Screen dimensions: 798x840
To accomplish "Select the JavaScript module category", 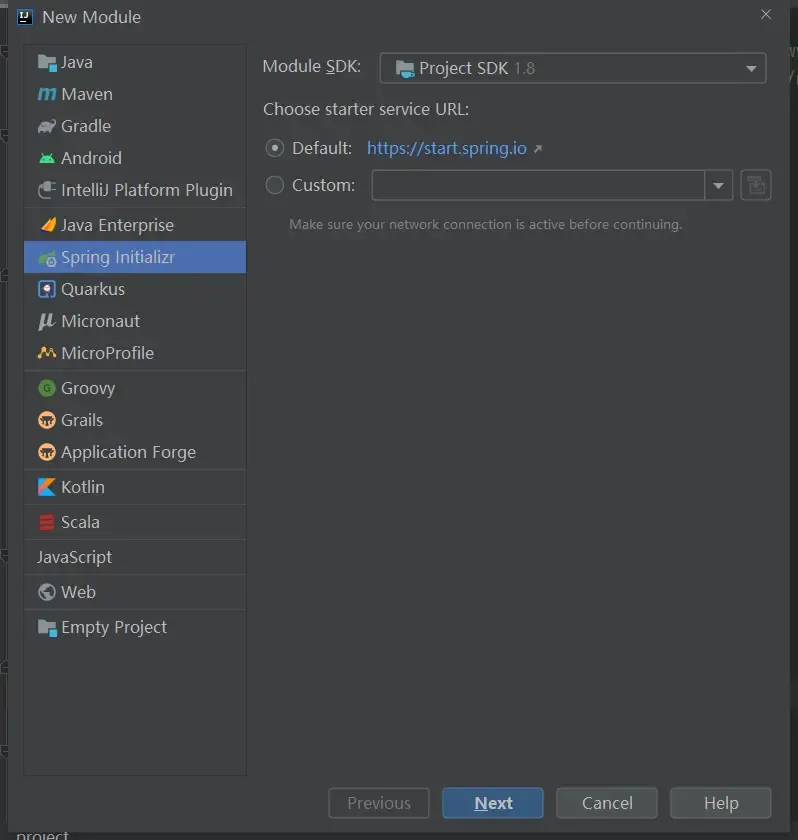I will 75,557.
